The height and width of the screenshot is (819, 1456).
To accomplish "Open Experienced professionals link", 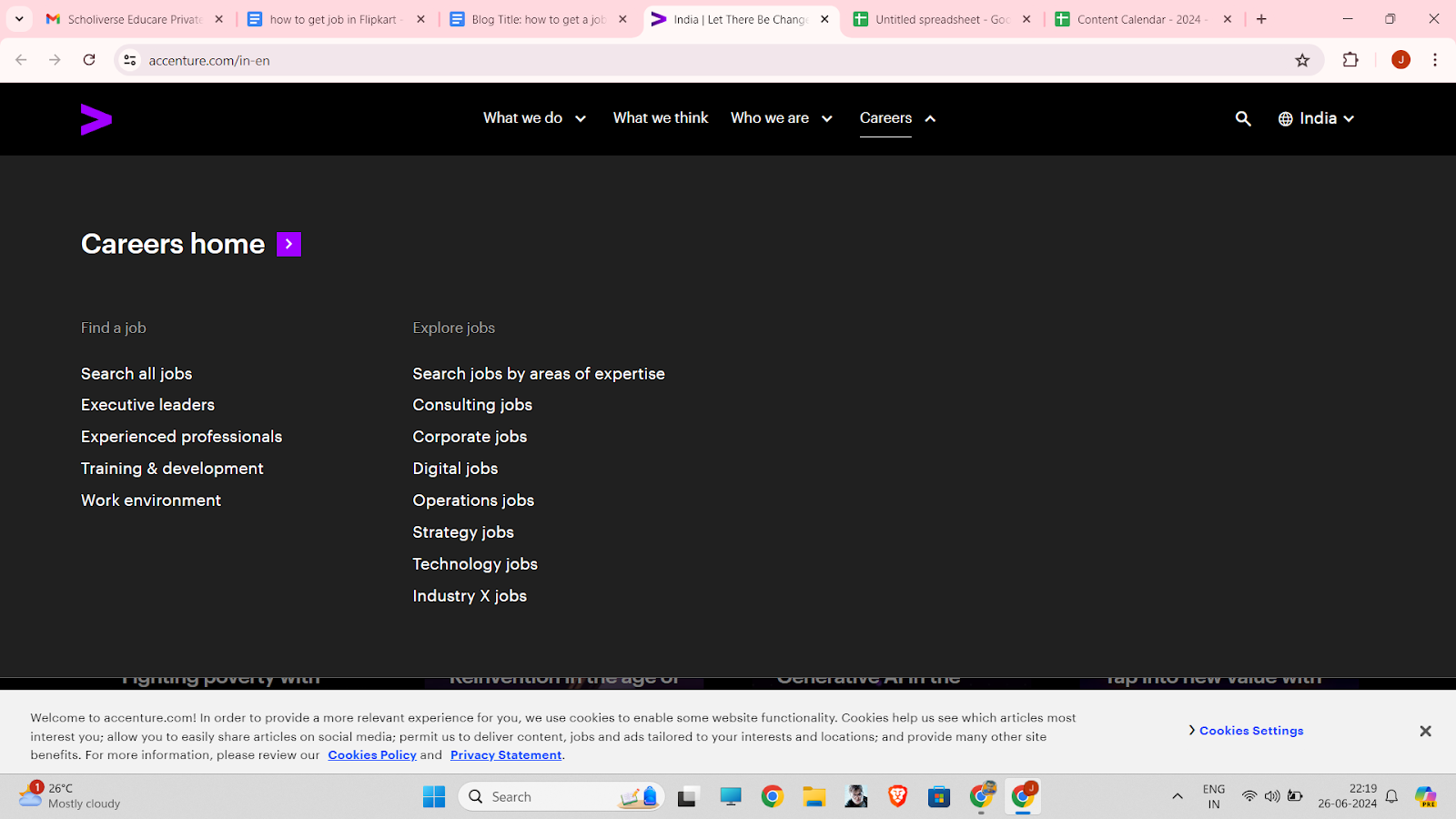I will point(181,437).
